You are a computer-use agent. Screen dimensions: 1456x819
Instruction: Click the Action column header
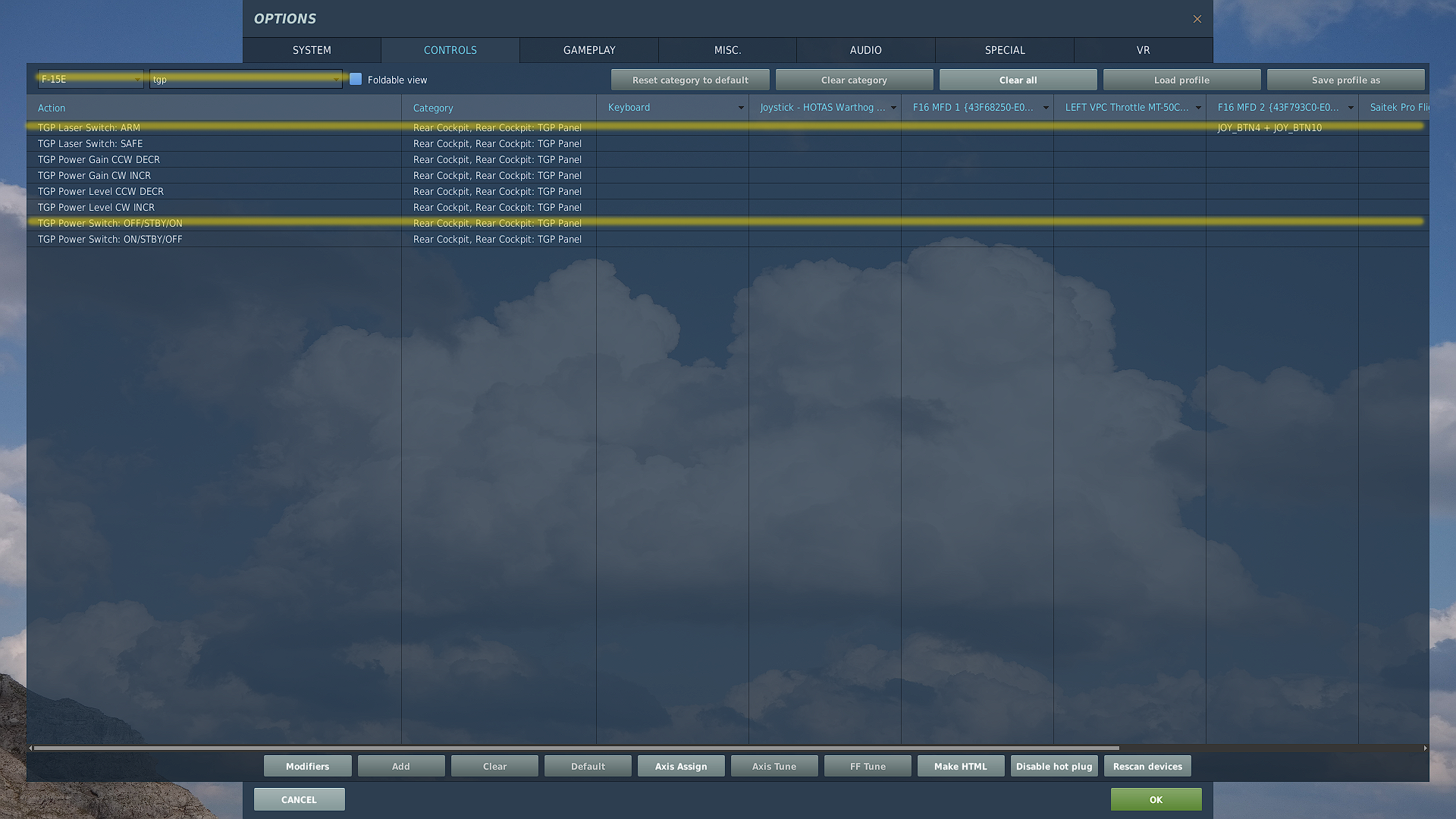[214, 108]
